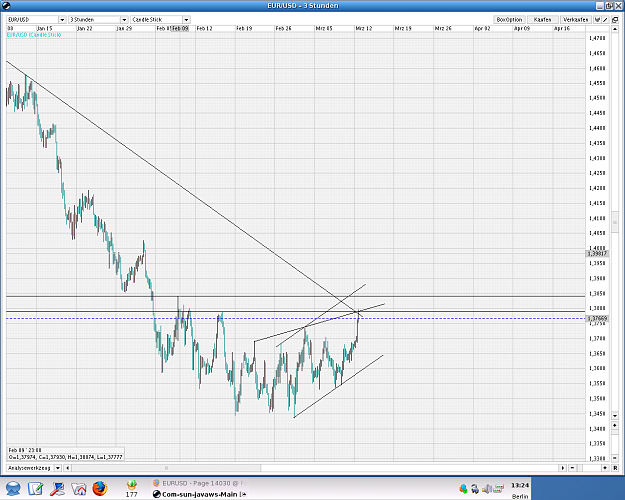
Task: Click the vertical scrollbar thumb on right edge
Action: coord(615,222)
